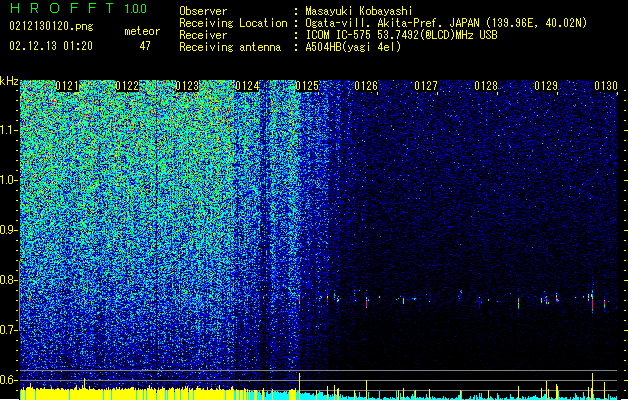Click the 'Observer' field label
Screen dimensions: 629x400
[x=203, y=11]
